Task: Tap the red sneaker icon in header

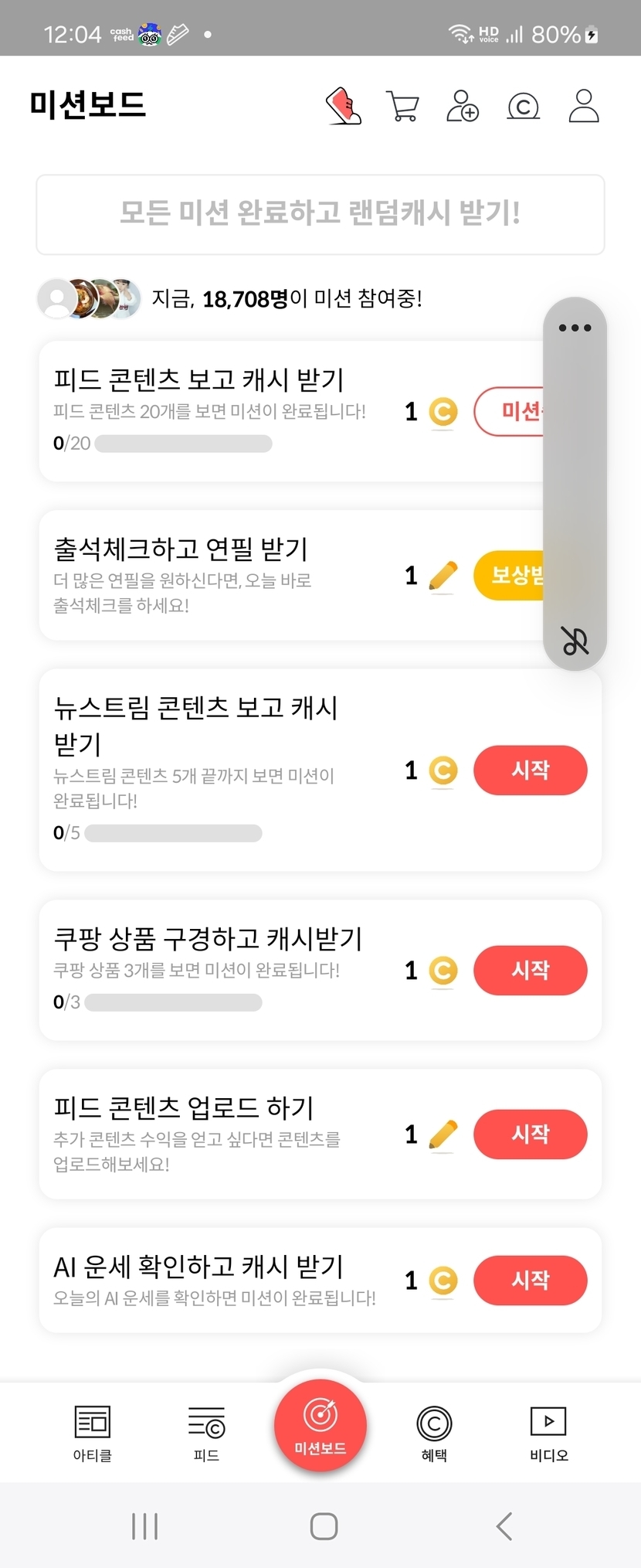Action: [344, 106]
